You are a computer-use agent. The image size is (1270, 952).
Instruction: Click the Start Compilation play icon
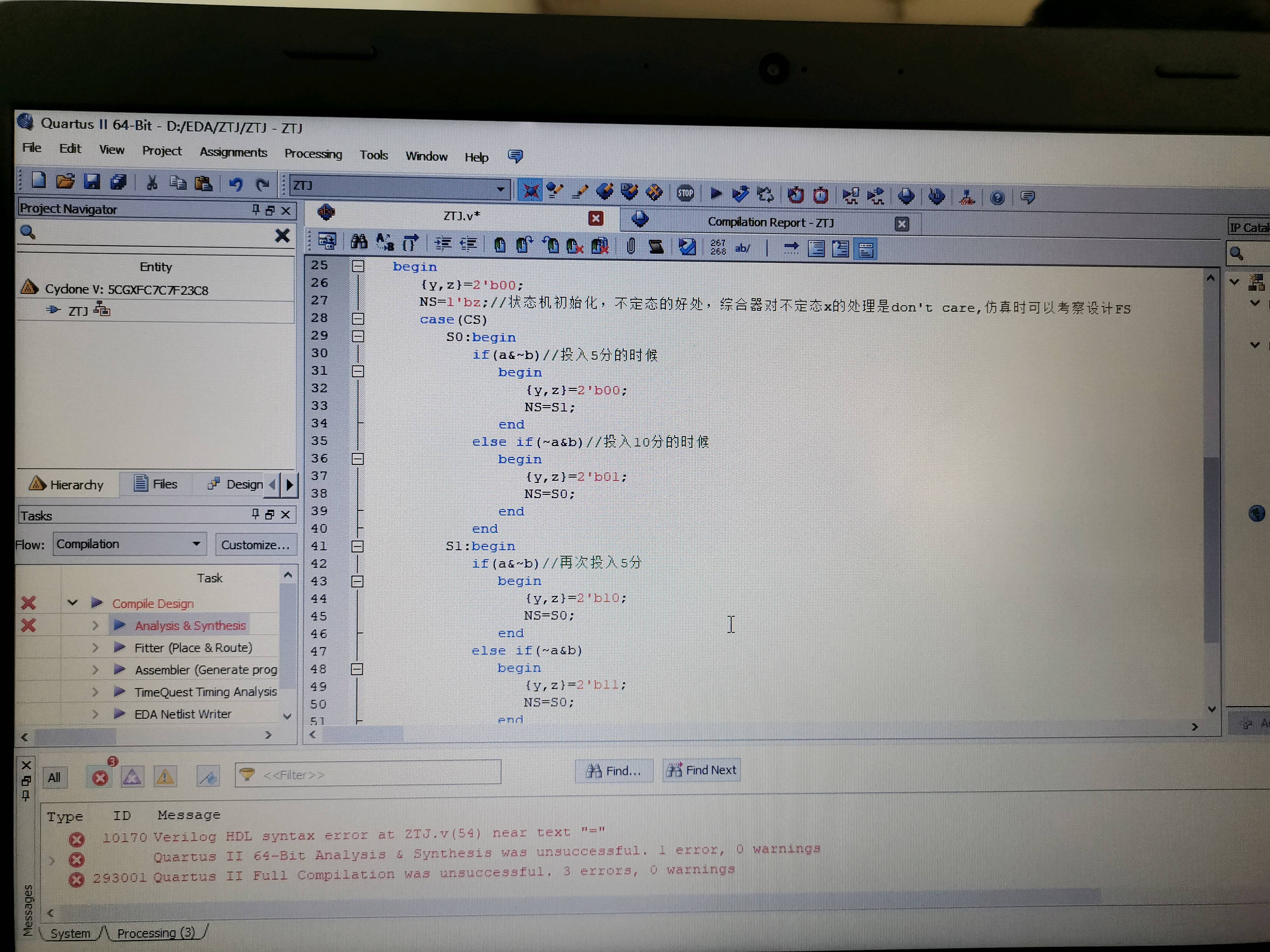[x=715, y=194]
